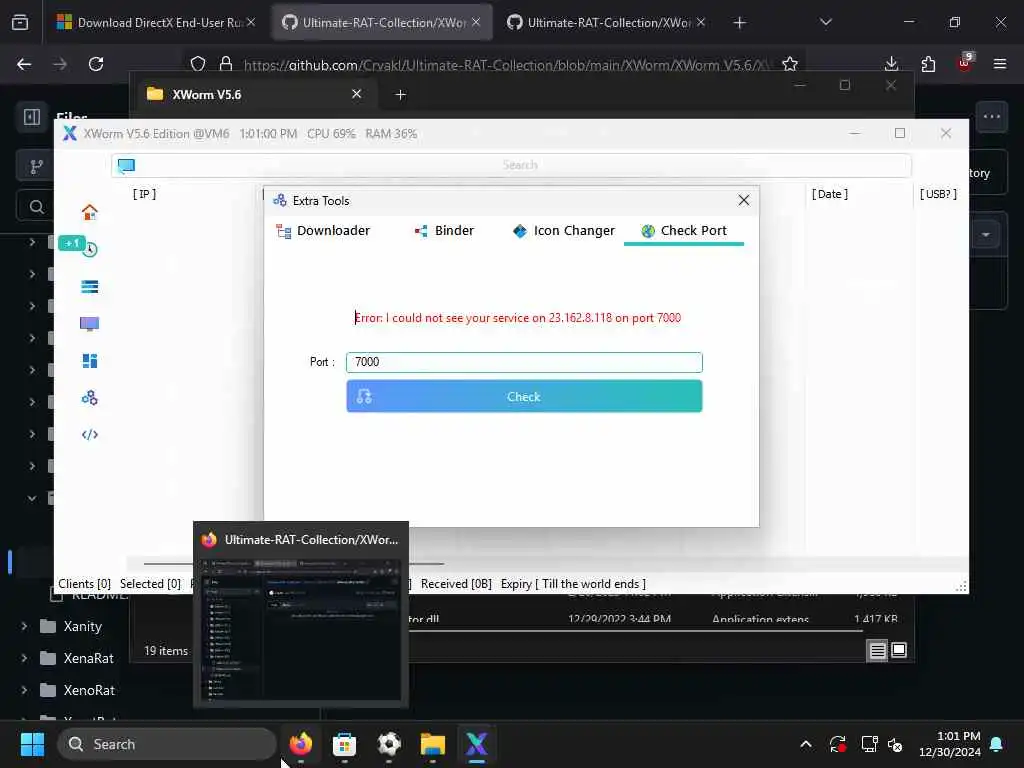Open the home icon in XWorm sidebar
Image resolution: width=1024 pixels, height=768 pixels.
pos(89,212)
